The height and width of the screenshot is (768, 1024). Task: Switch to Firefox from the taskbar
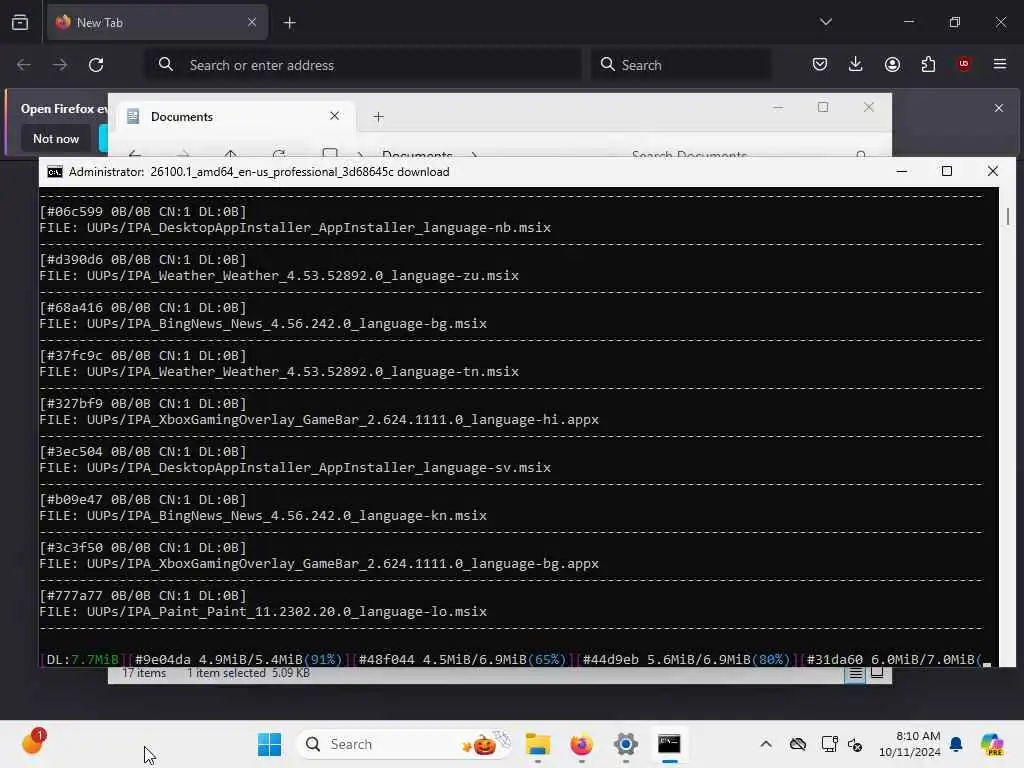[x=581, y=744]
